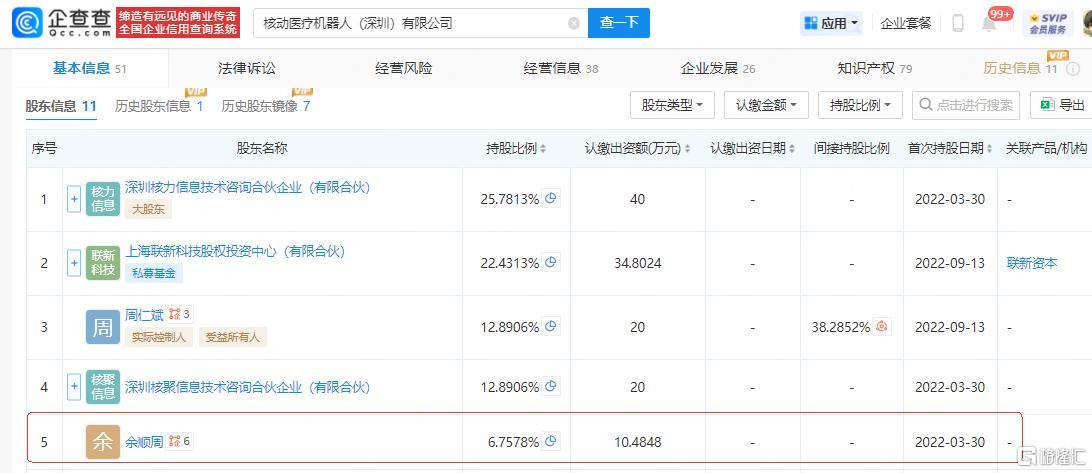
Task: Open the 股东类型 filter dropdown
Action: (673, 105)
